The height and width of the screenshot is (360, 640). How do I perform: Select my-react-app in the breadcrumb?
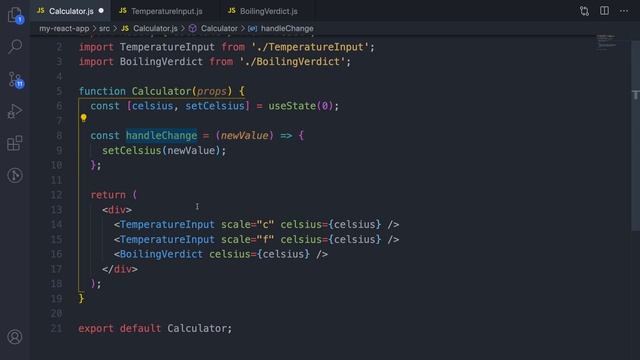pyautogui.click(x=64, y=29)
